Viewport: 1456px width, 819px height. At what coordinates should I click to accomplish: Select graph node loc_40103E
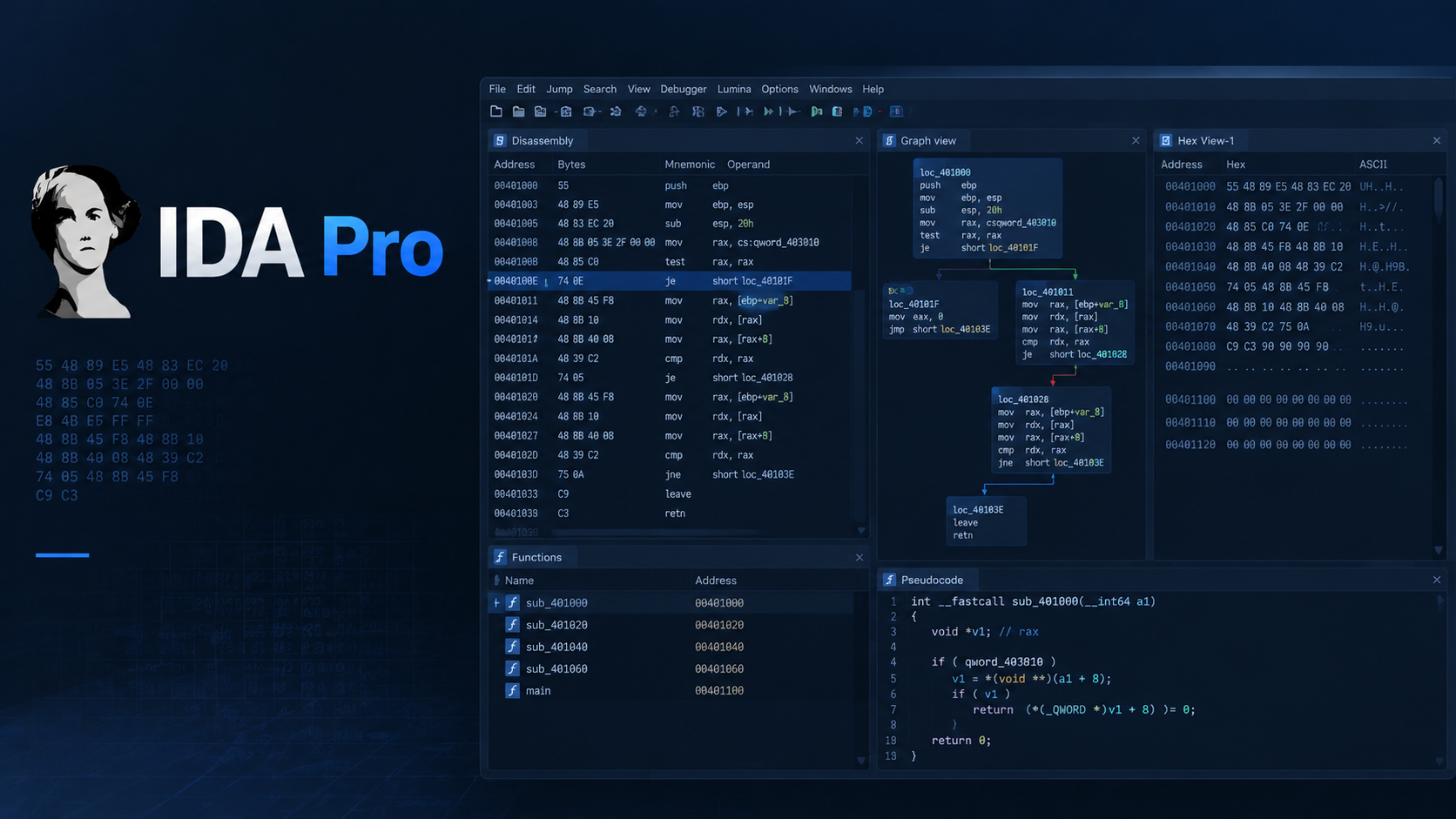point(987,521)
